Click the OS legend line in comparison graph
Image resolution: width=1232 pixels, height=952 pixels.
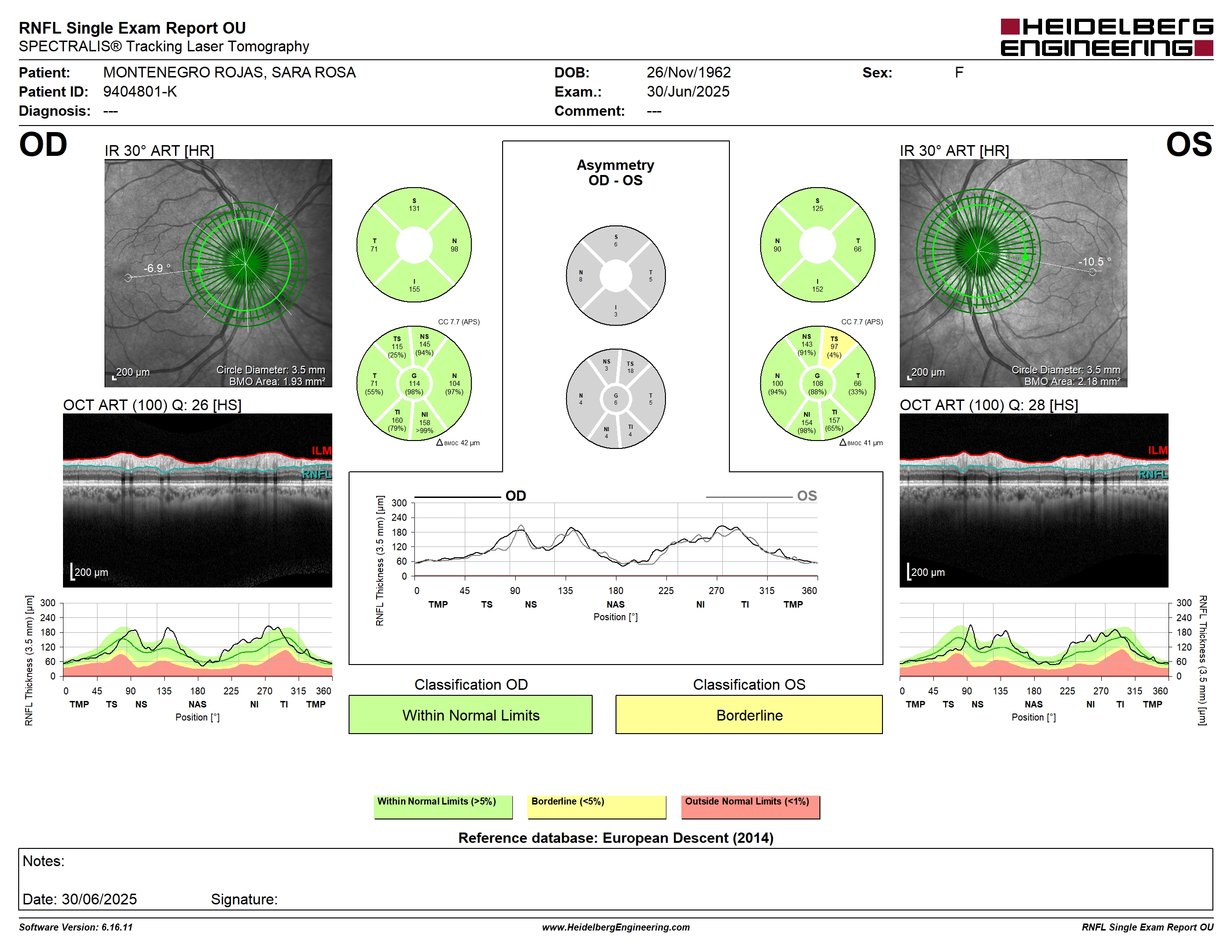coord(749,497)
